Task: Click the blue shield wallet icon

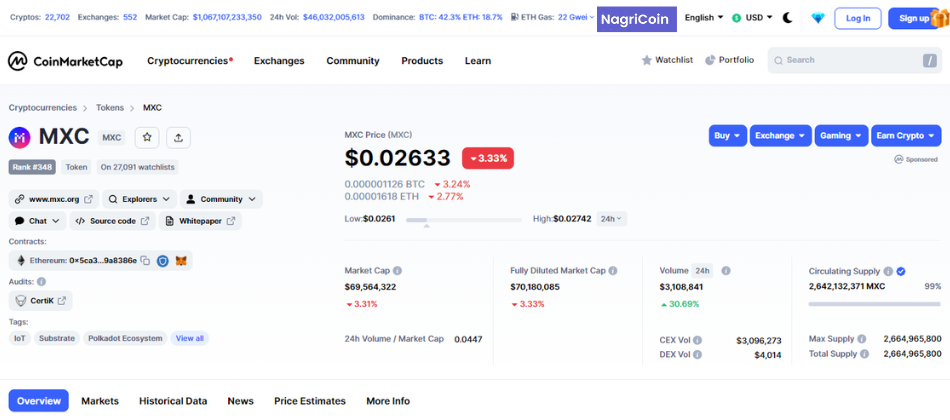Action: [162, 261]
